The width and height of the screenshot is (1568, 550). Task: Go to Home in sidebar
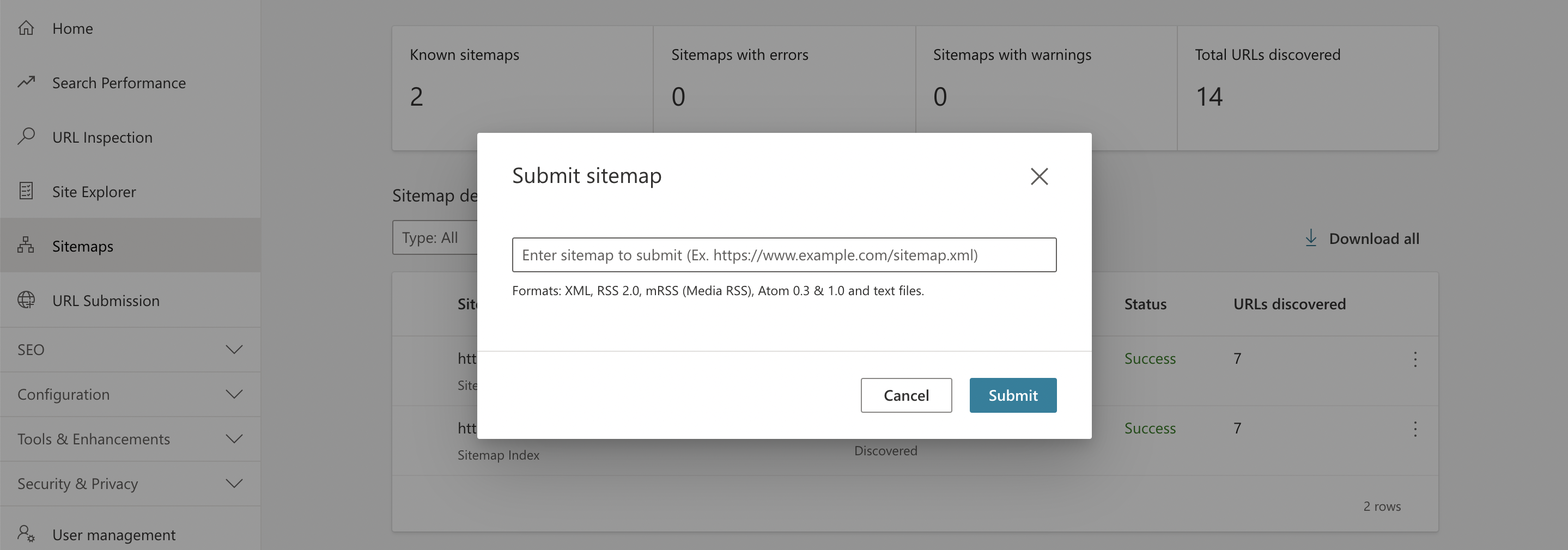pos(130,28)
